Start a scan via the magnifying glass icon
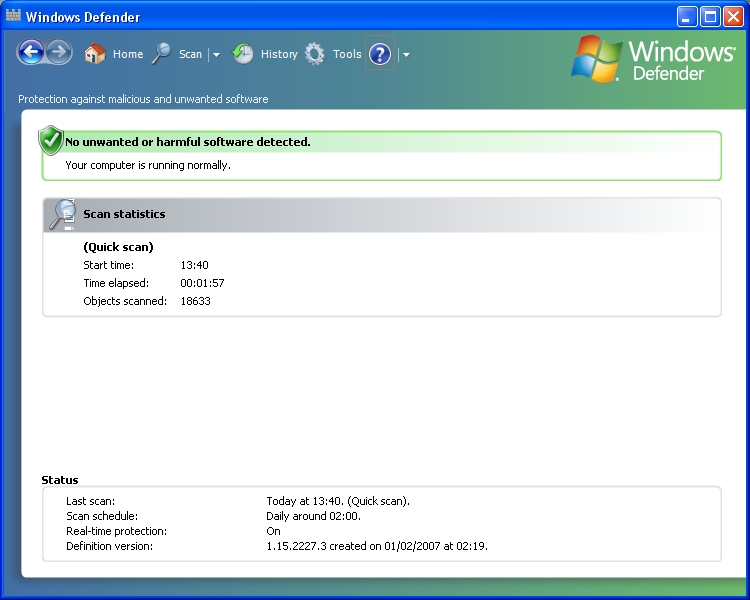This screenshot has height=600, width=750. pos(162,54)
